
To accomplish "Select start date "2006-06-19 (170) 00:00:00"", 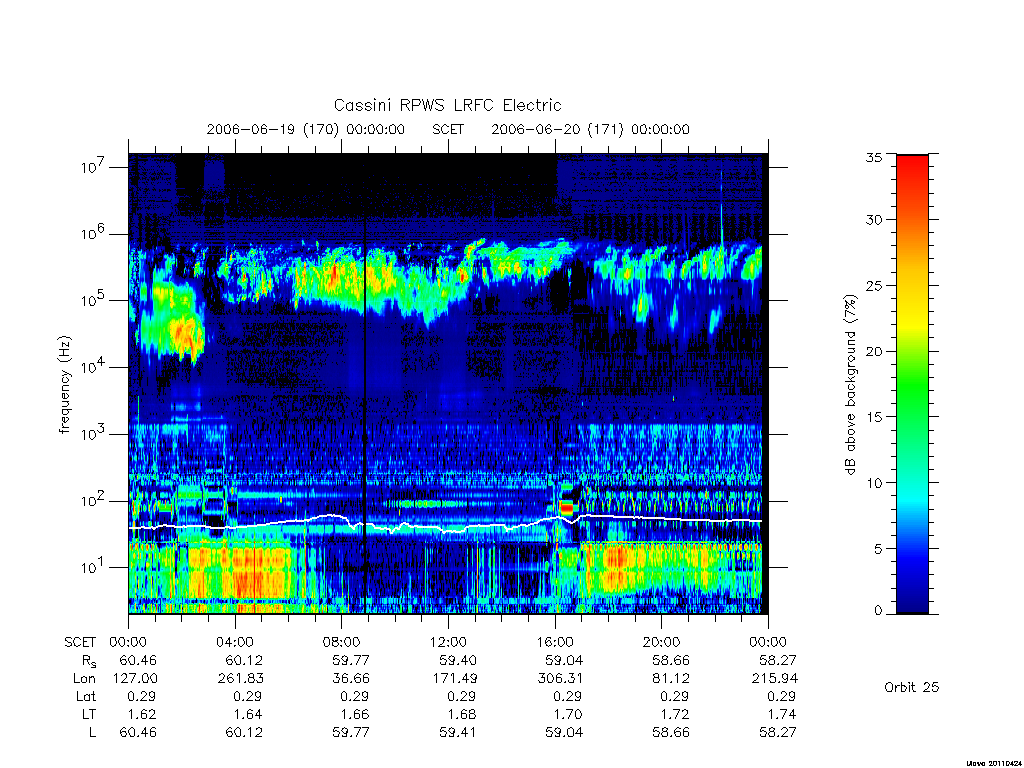I will 306,129.
